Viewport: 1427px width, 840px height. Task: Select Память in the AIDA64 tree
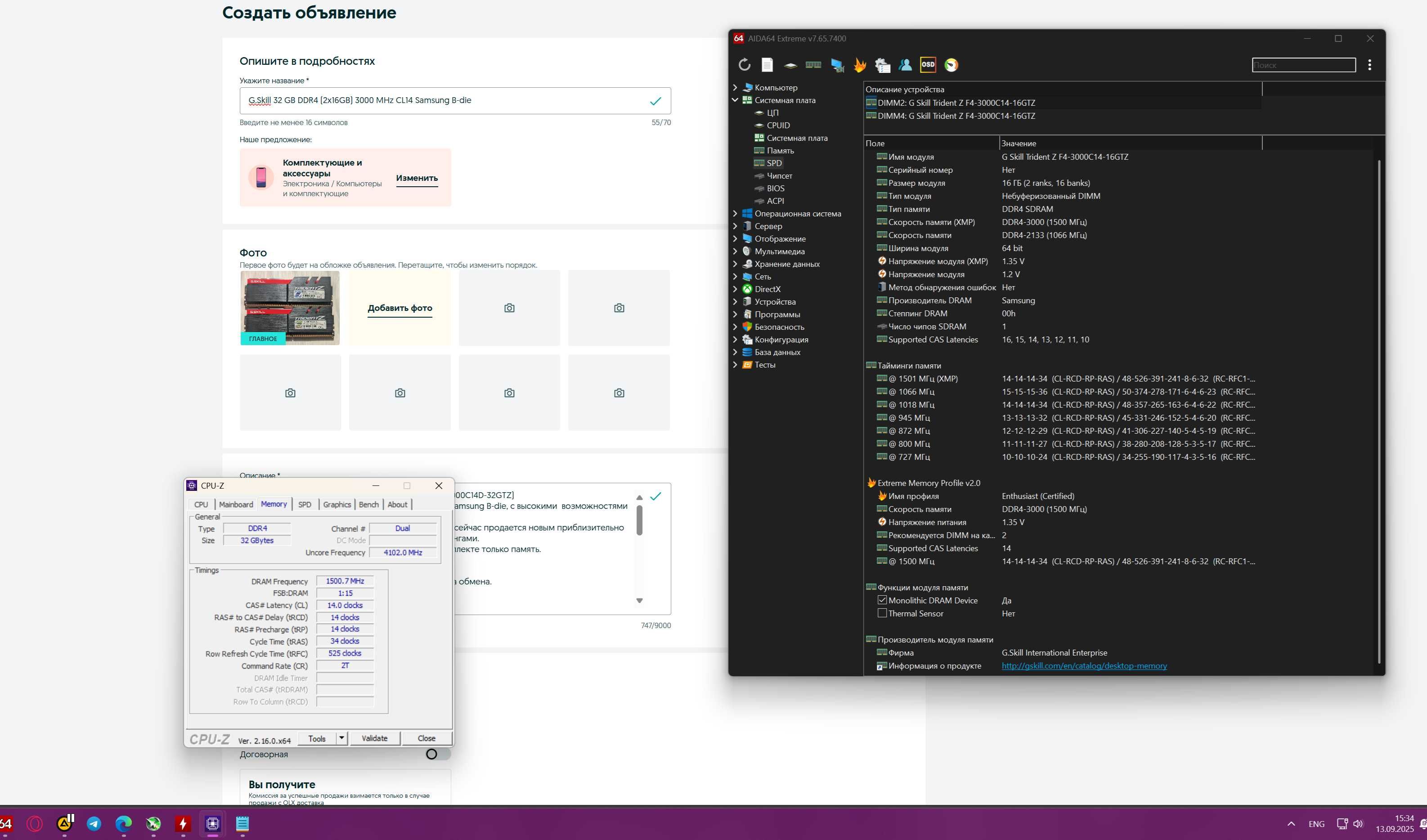[781, 151]
